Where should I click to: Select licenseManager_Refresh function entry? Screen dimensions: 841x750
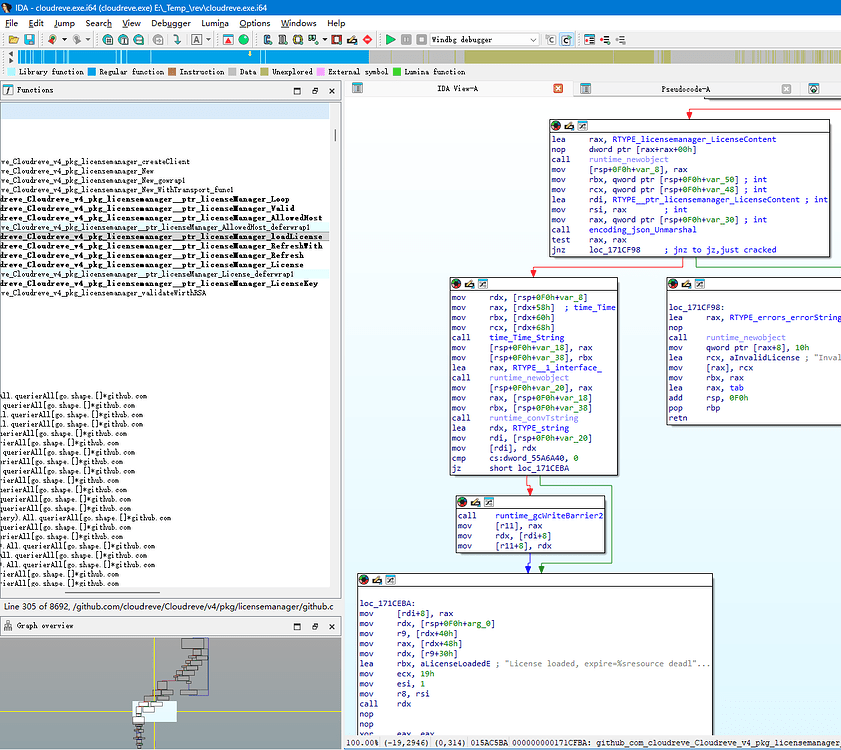[x=164, y=255]
